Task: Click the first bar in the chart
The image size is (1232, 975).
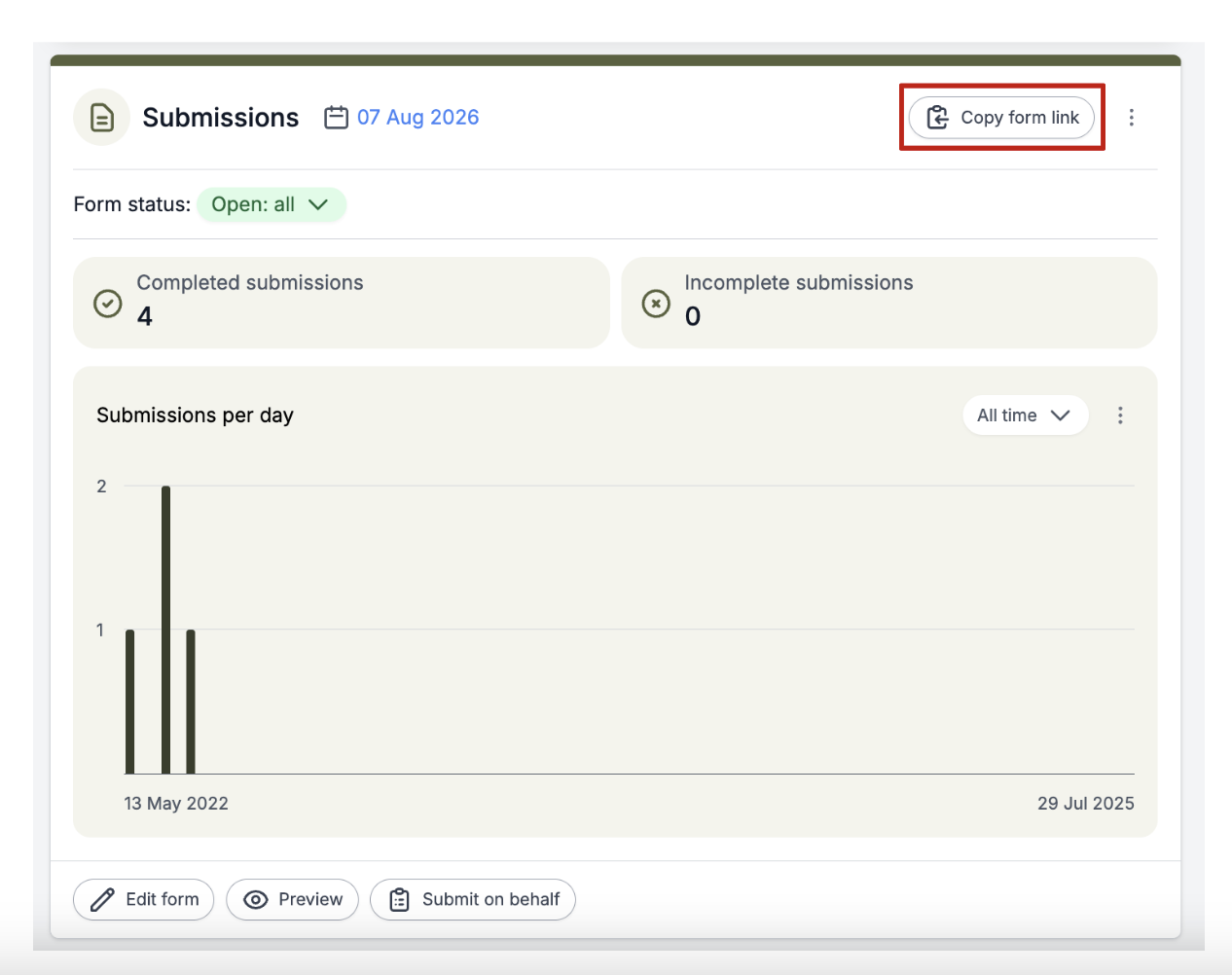Action: [130, 702]
